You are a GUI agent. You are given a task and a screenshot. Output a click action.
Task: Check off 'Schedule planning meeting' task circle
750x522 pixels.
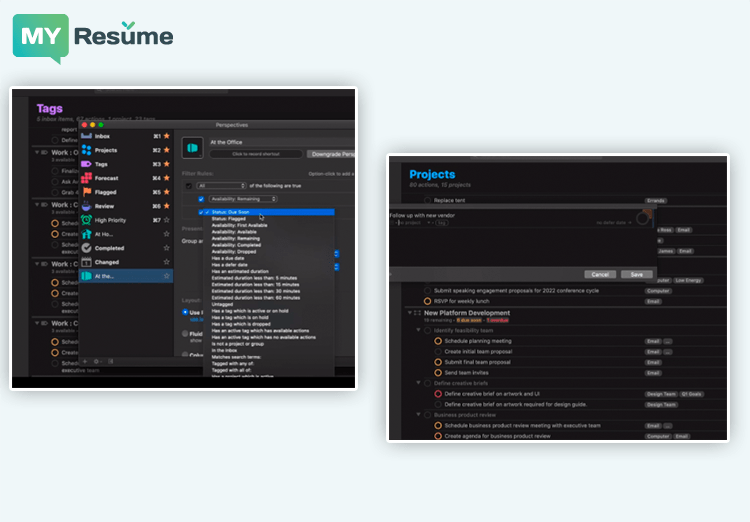tap(438, 340)
